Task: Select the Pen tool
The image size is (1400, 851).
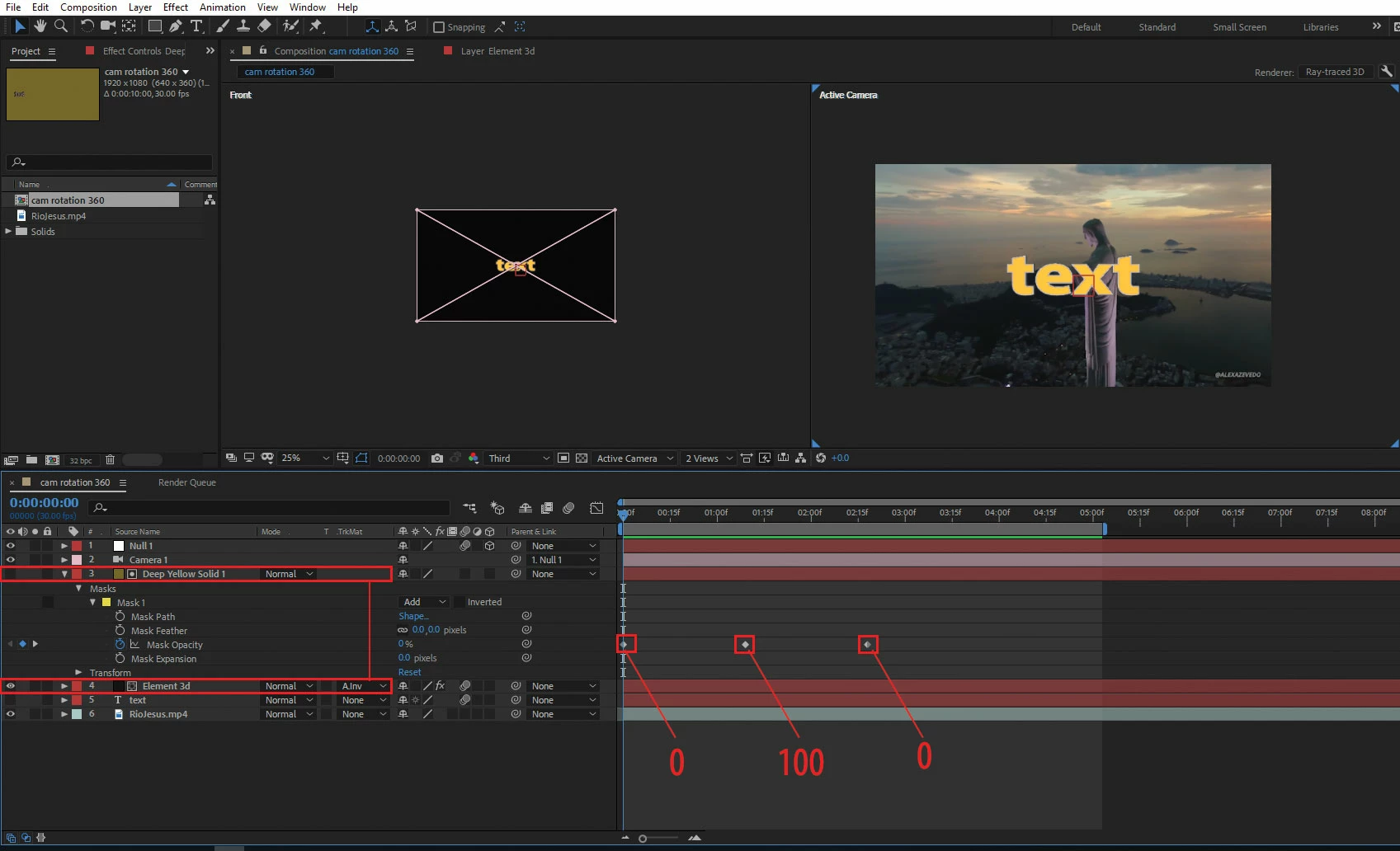Action: [176, 26]
